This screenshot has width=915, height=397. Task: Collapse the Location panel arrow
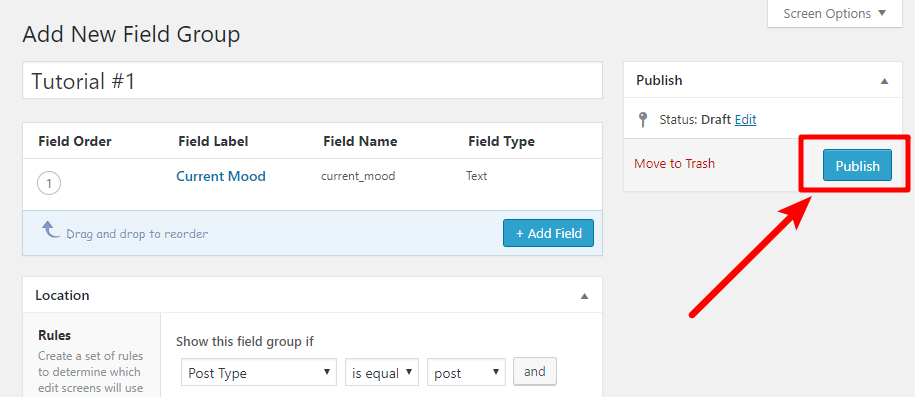click(x=584, y=296)
